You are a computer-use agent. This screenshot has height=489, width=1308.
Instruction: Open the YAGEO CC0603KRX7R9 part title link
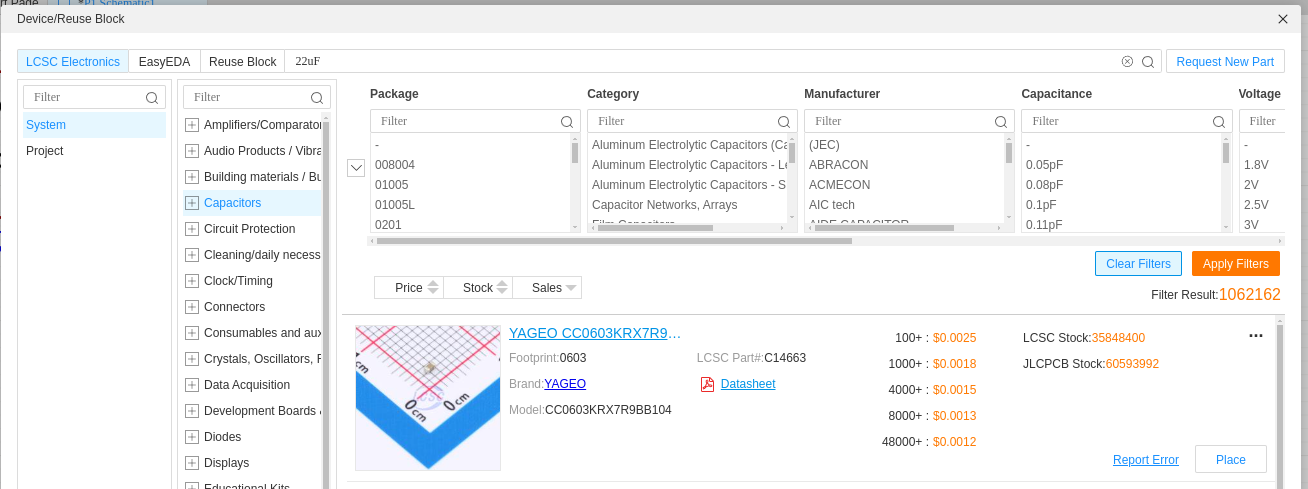595,333
